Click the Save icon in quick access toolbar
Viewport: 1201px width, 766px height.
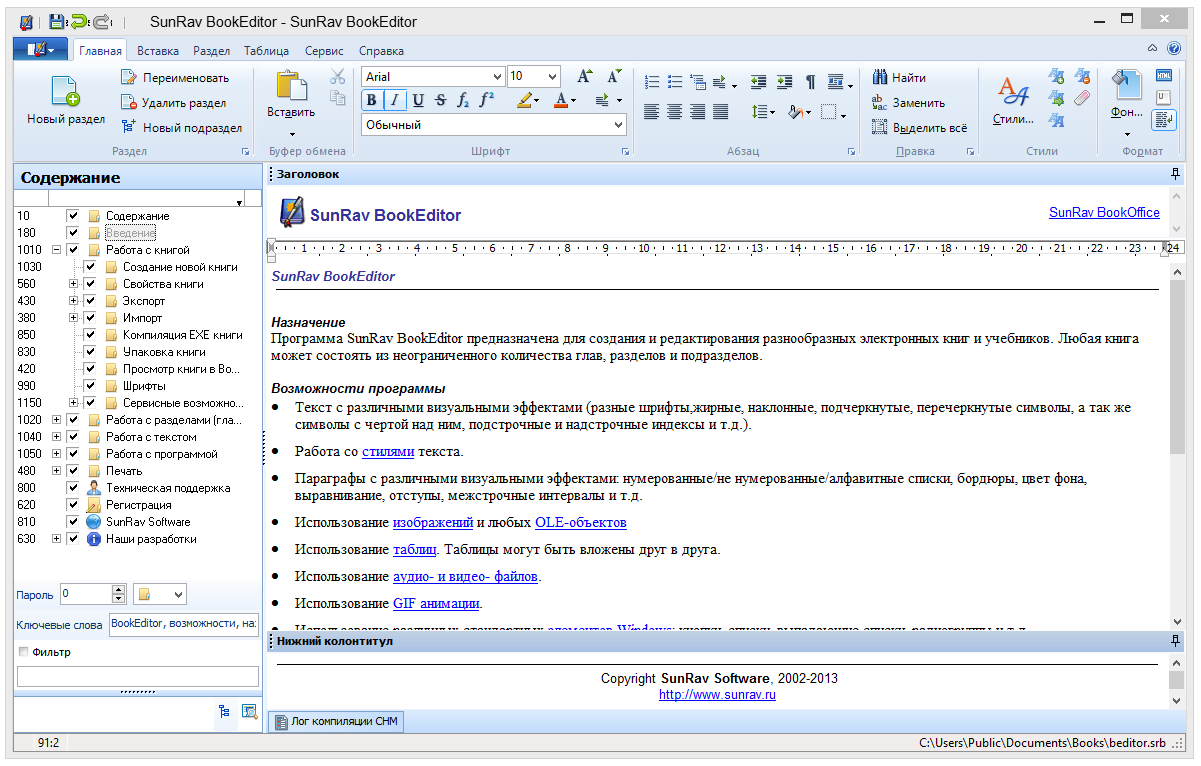[56, 21]
